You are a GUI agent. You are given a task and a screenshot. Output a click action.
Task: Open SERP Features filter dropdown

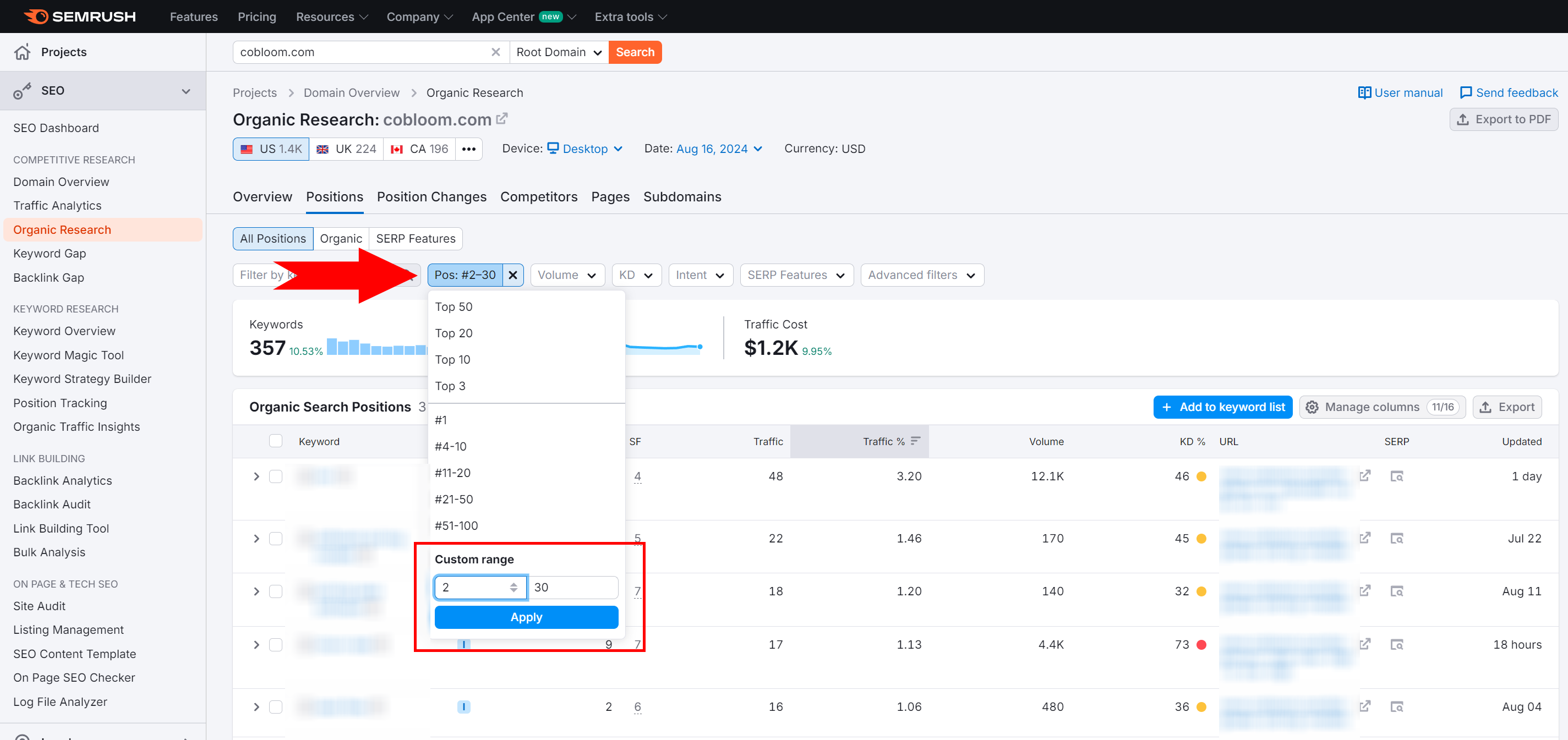click(x=796, y=275)
